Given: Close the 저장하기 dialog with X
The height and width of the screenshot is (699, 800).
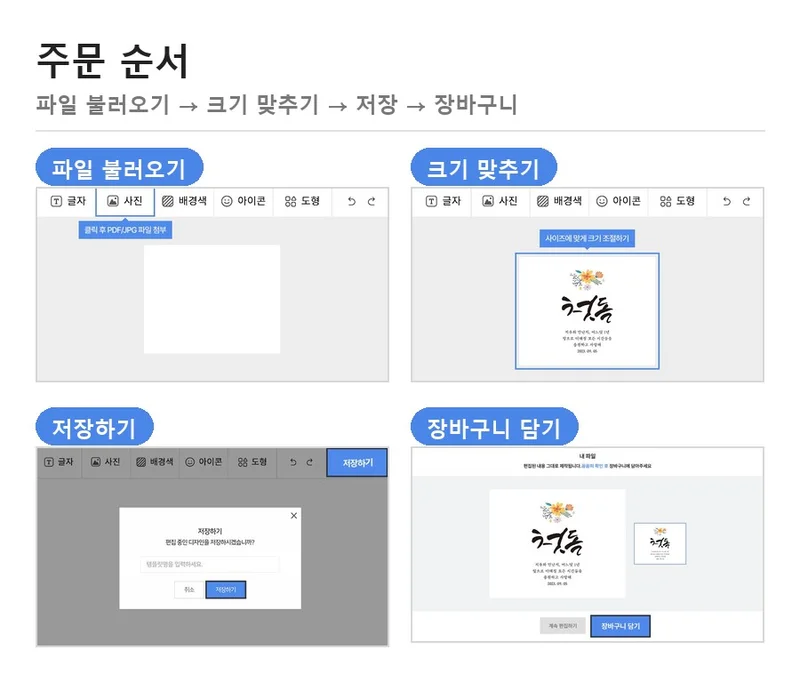Looking at the screenshot, I should pyautogui.click(x=294, y=516).
